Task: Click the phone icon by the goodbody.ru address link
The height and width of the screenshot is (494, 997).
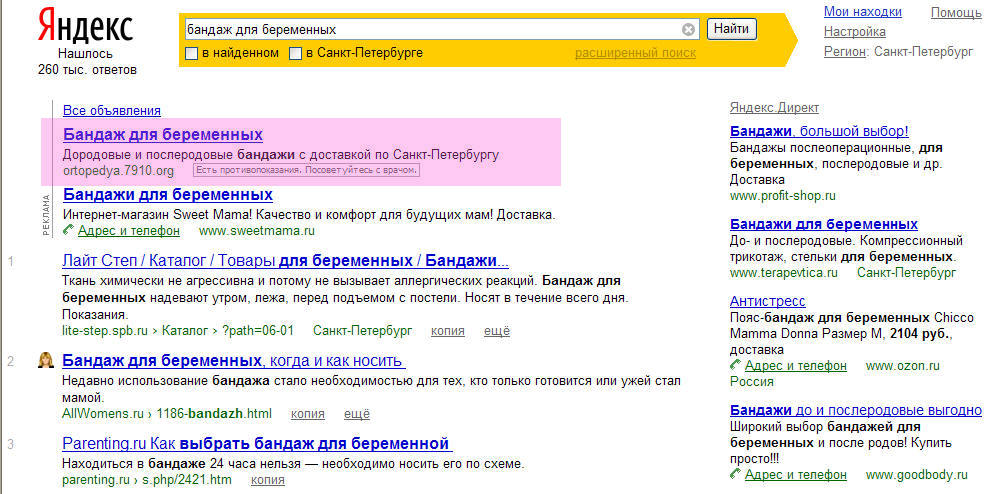Action: pos(736,474)
